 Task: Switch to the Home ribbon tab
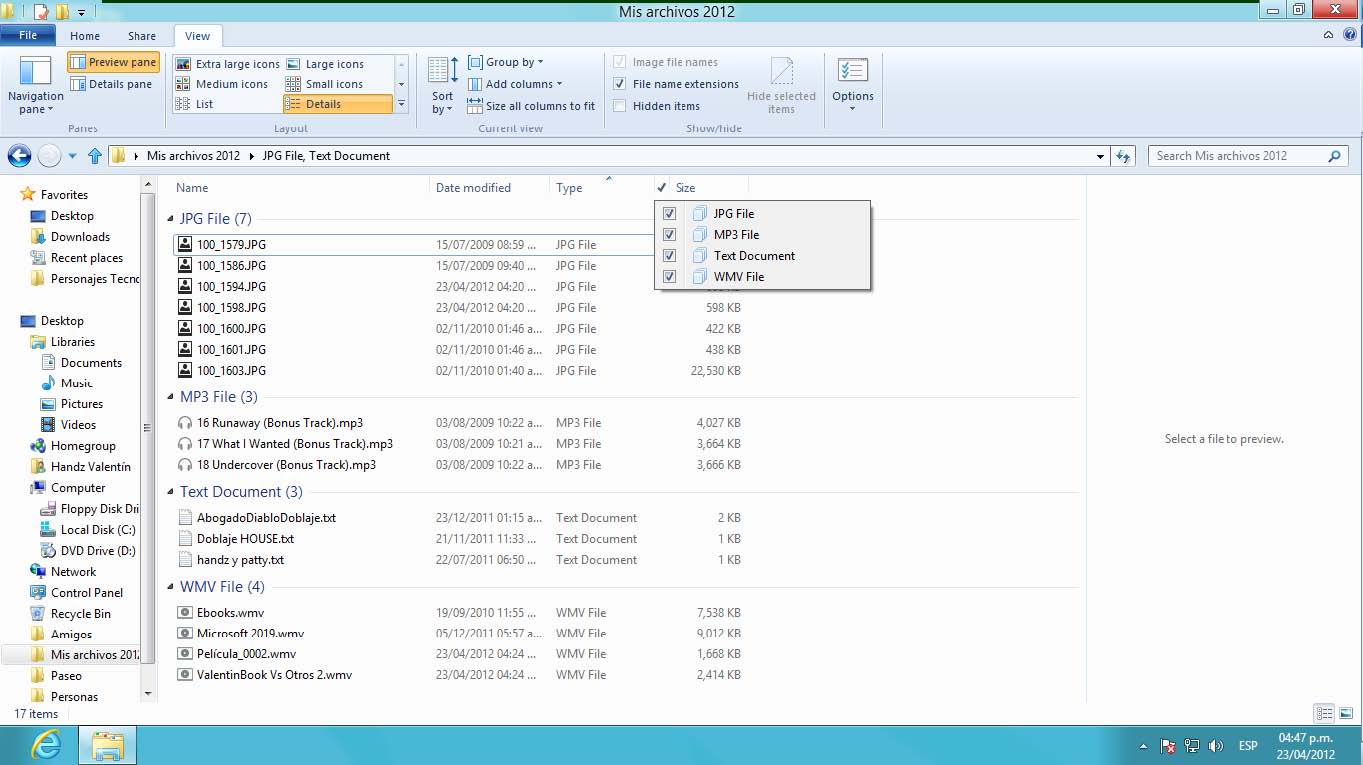point(85,36)
